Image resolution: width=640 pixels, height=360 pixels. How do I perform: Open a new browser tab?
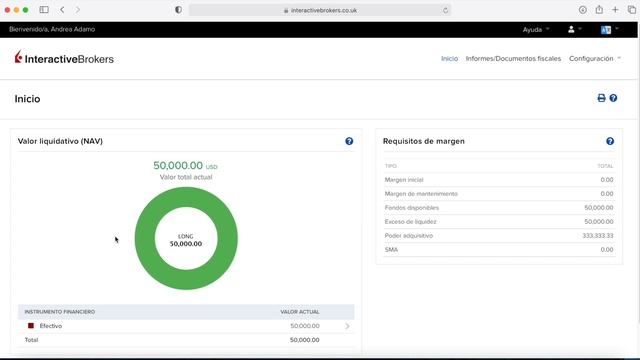tap(615, 10)
